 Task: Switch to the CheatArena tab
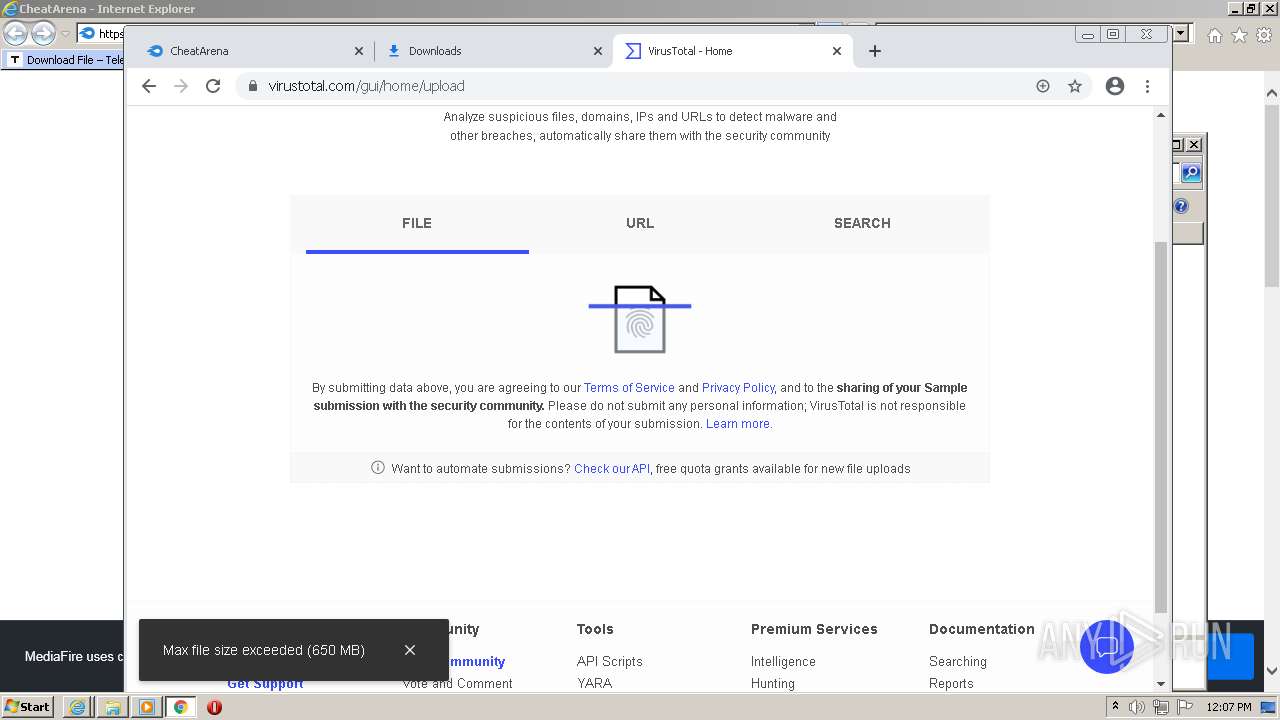click(x=254, y=51)
